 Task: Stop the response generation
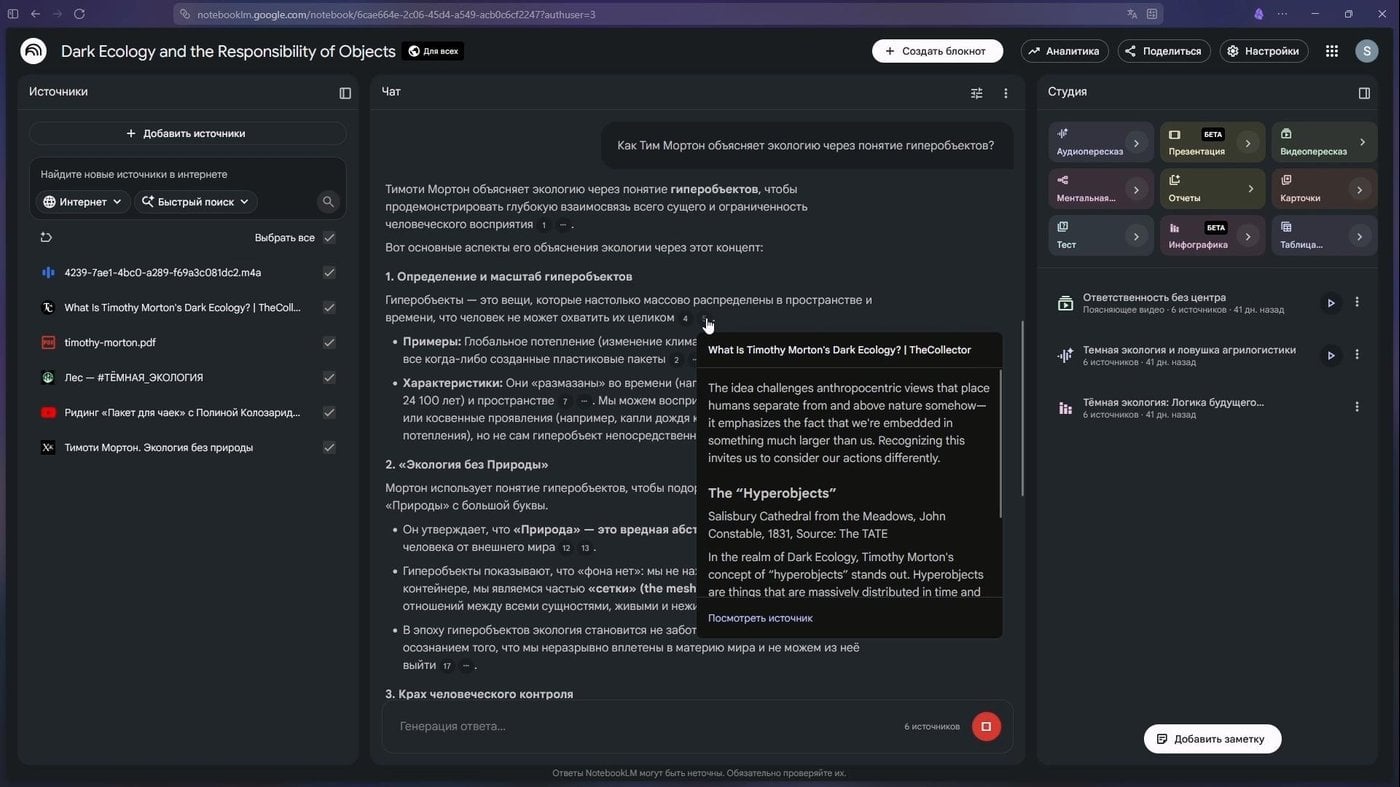click(x=986, y=726)
